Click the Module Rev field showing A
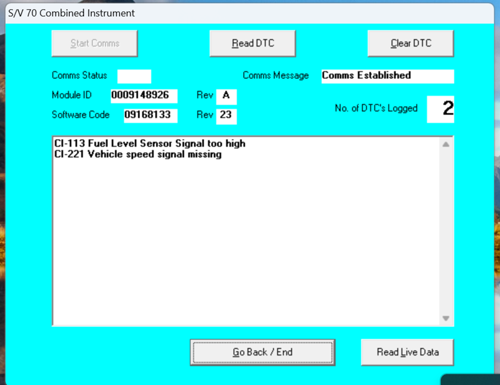Viewport: 500px width, 385px height. [x=226, y=97]
